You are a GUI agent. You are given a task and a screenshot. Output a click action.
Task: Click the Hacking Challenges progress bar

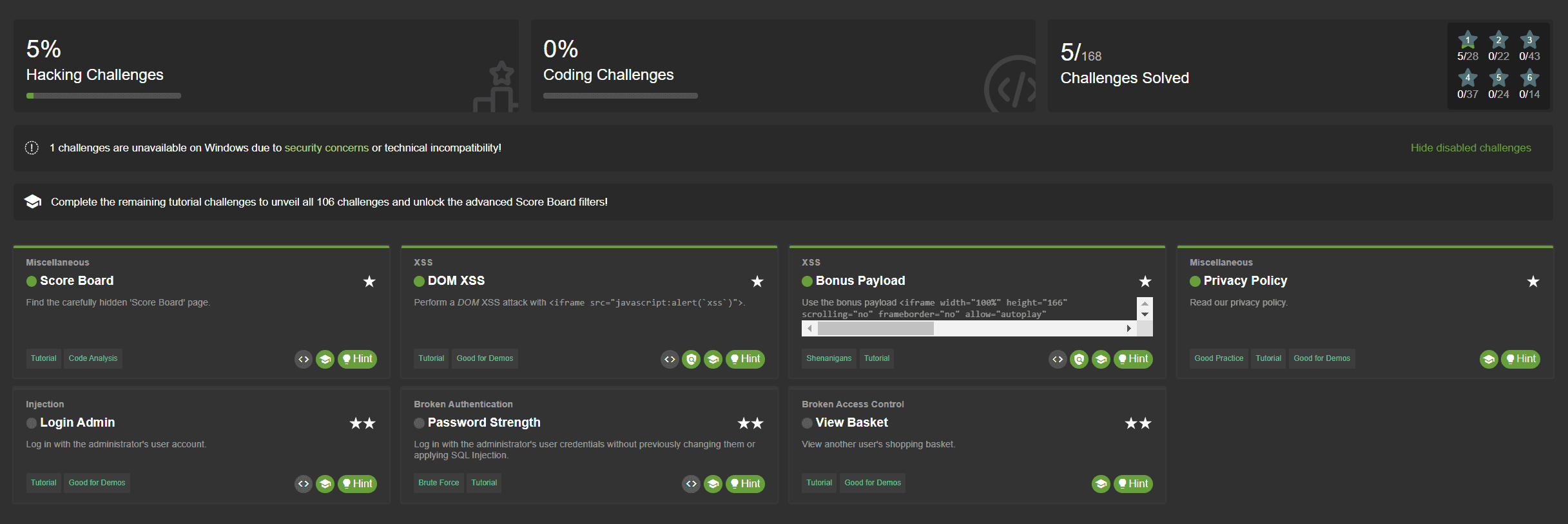104,96
